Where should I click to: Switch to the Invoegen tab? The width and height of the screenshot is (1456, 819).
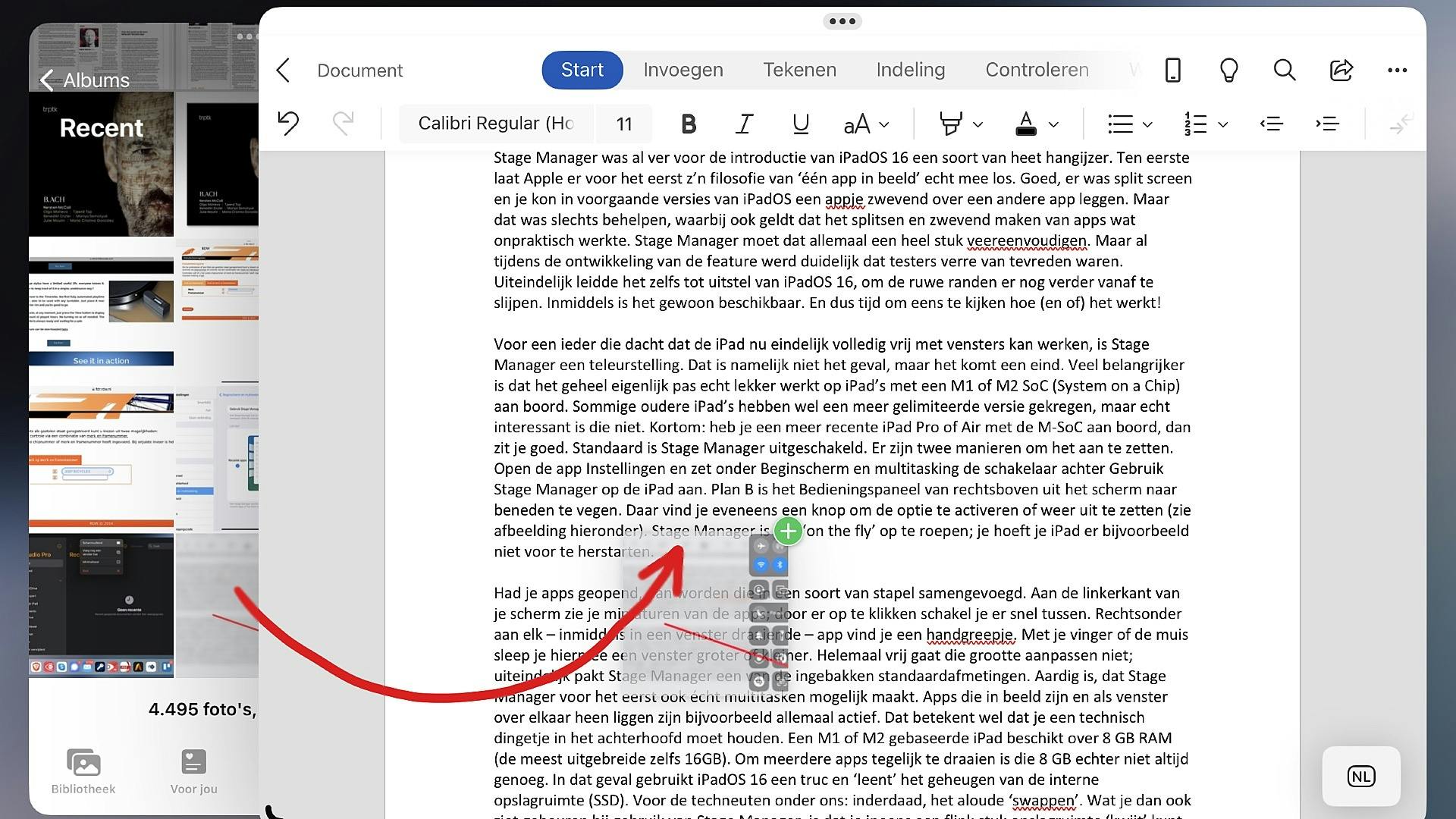pos(682,70)
